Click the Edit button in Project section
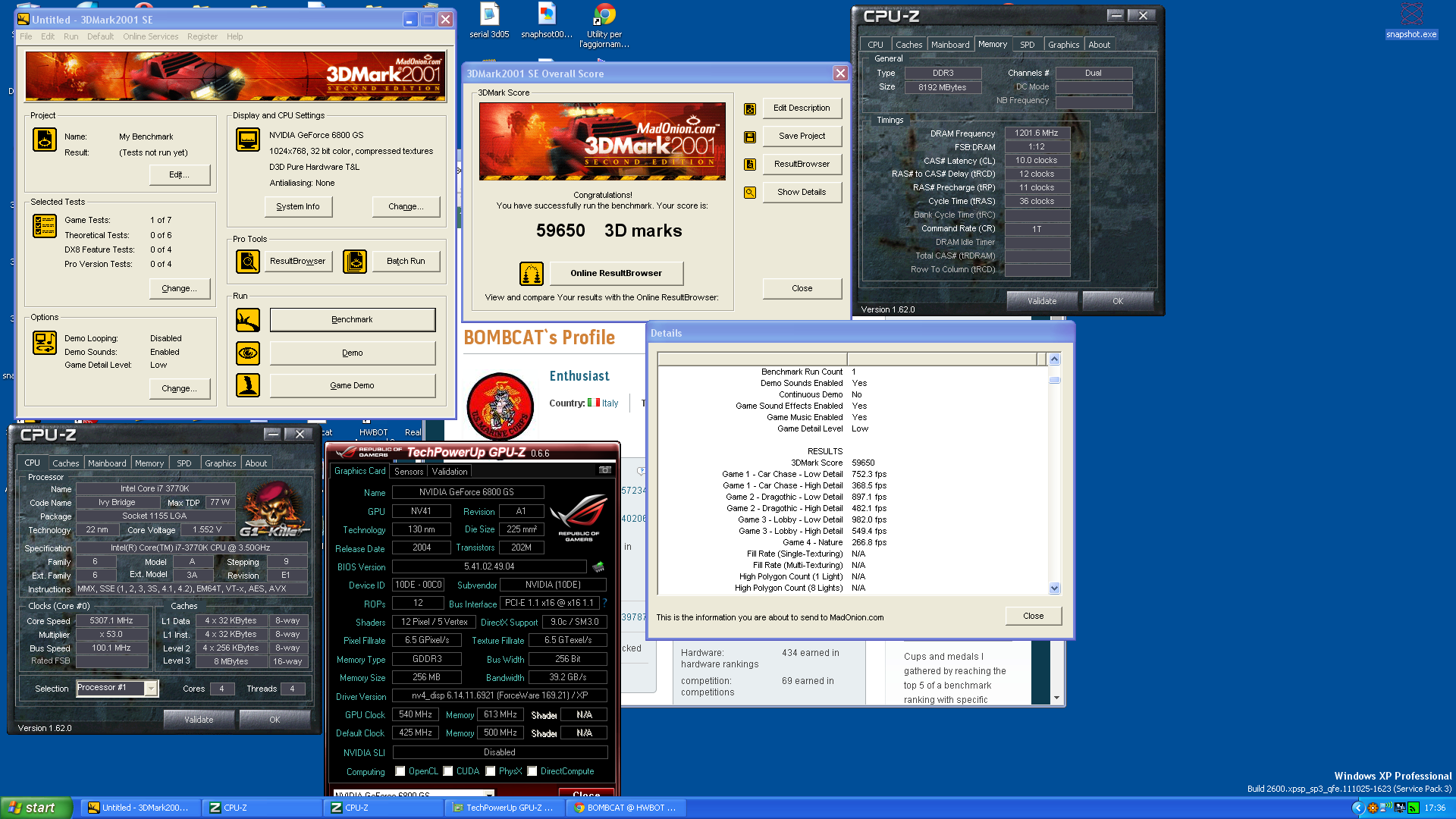The image size is (1456, 819). click(x=180, y=175)
